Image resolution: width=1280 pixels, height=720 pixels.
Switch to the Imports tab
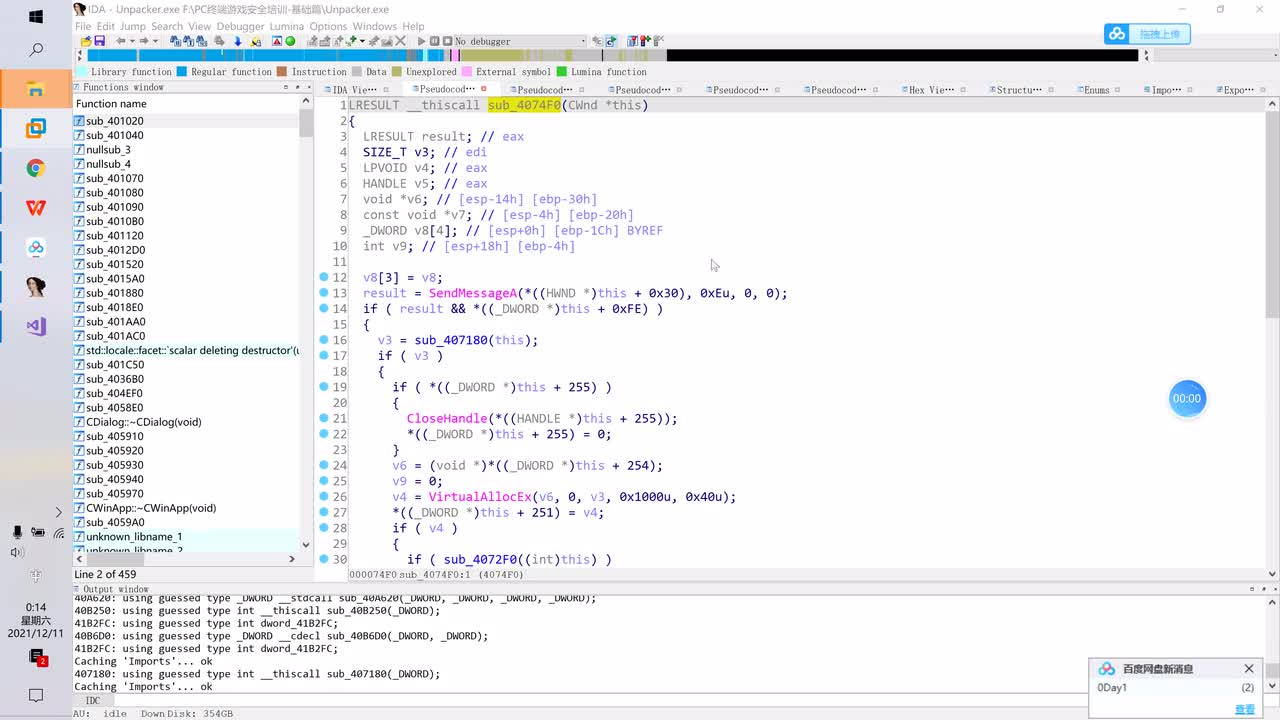(x=1166, y=90)
